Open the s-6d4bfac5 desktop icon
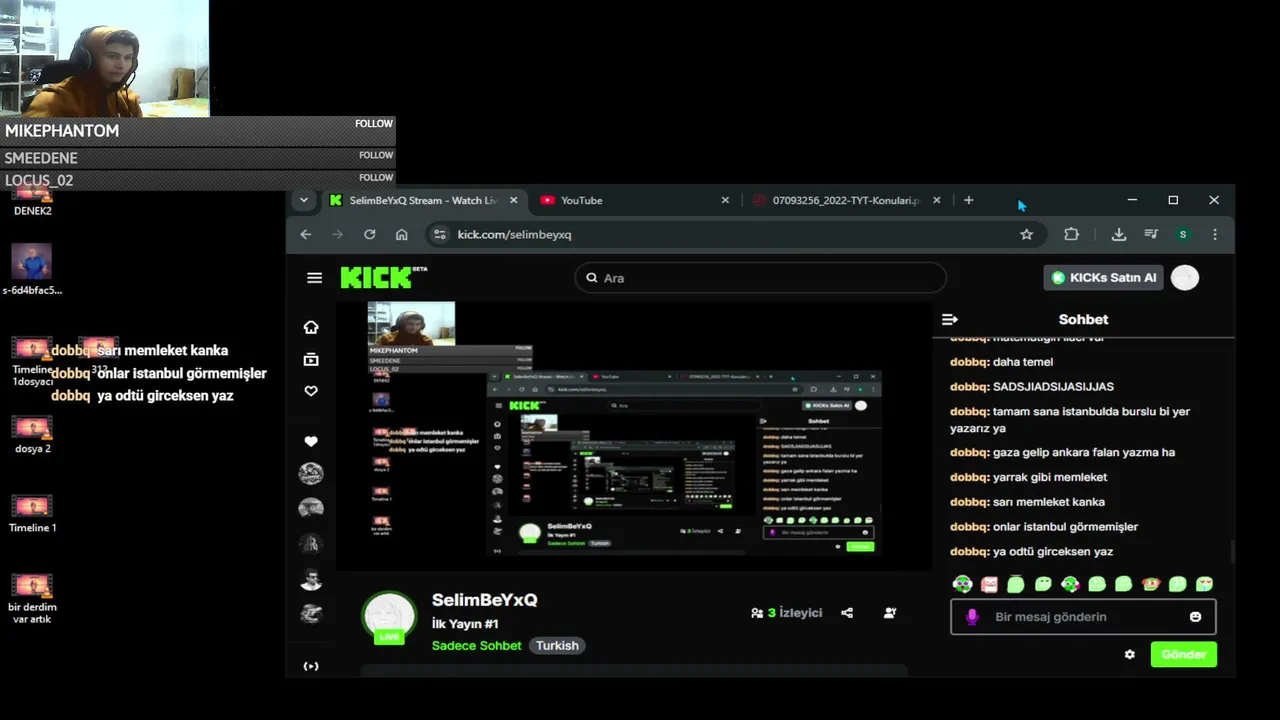Screen dimensions: 1280x720 click(32, 268)
